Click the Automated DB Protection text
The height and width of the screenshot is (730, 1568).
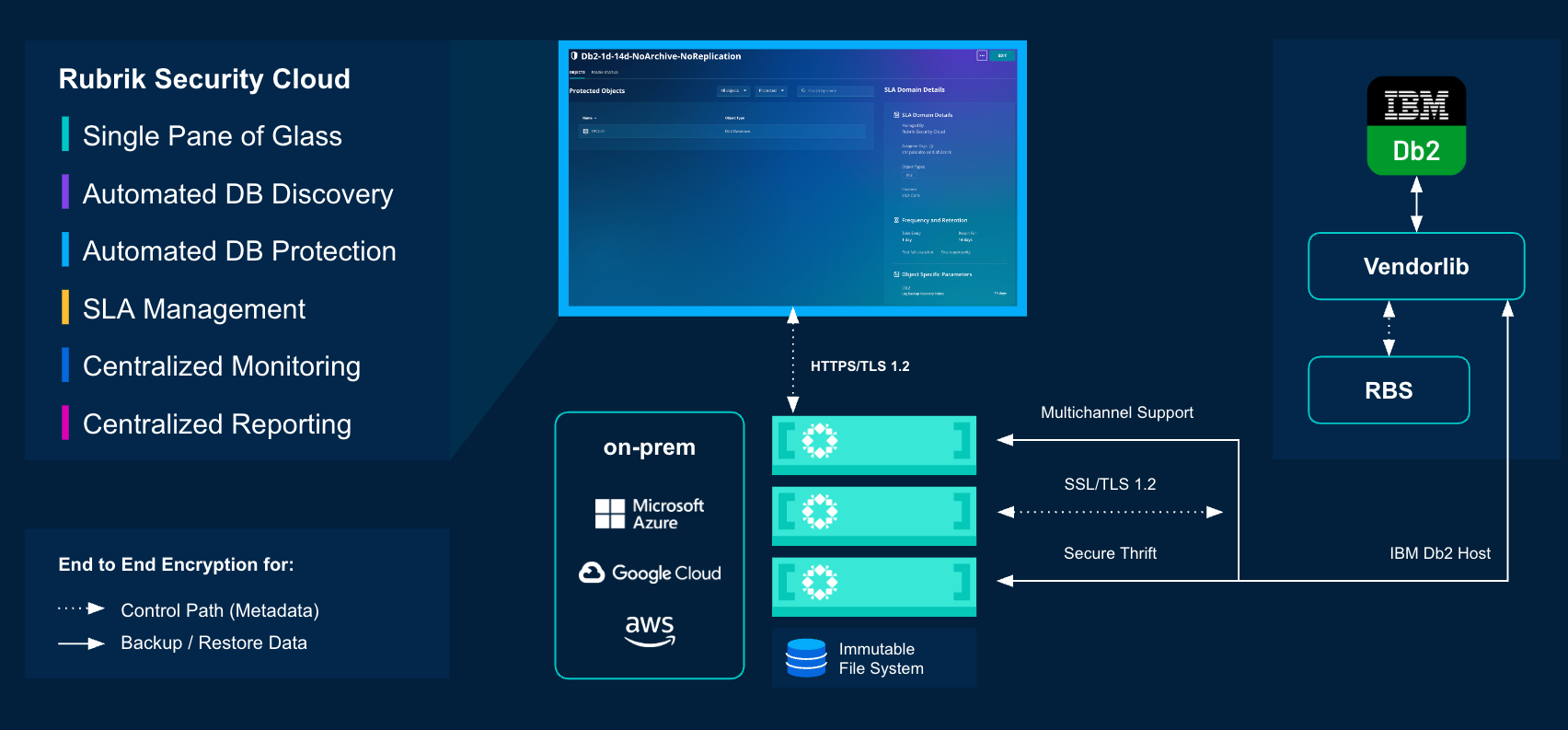coord(239,251)
